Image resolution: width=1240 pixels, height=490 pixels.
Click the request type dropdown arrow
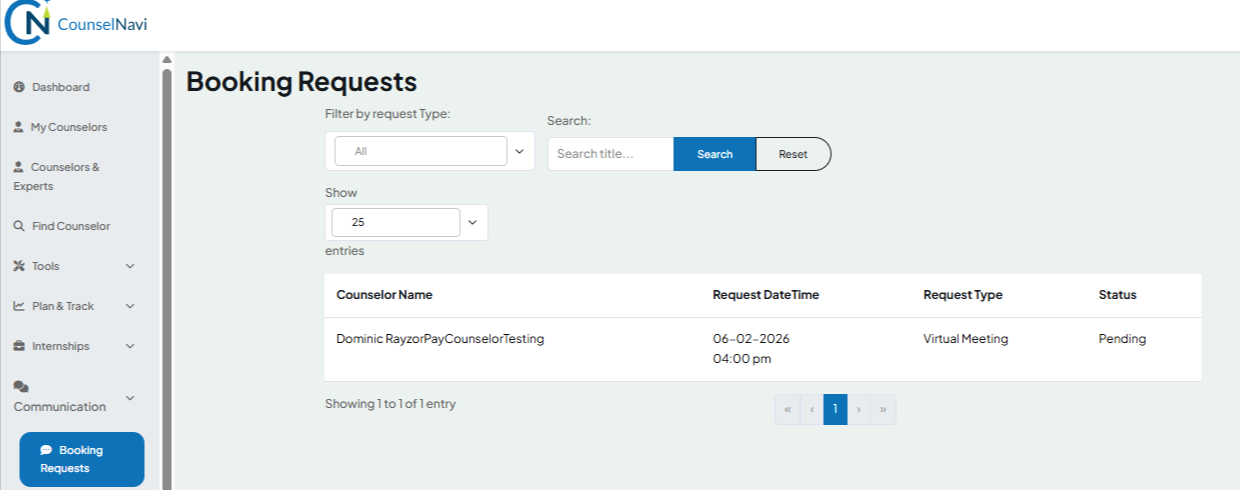[x=519, y=151]
